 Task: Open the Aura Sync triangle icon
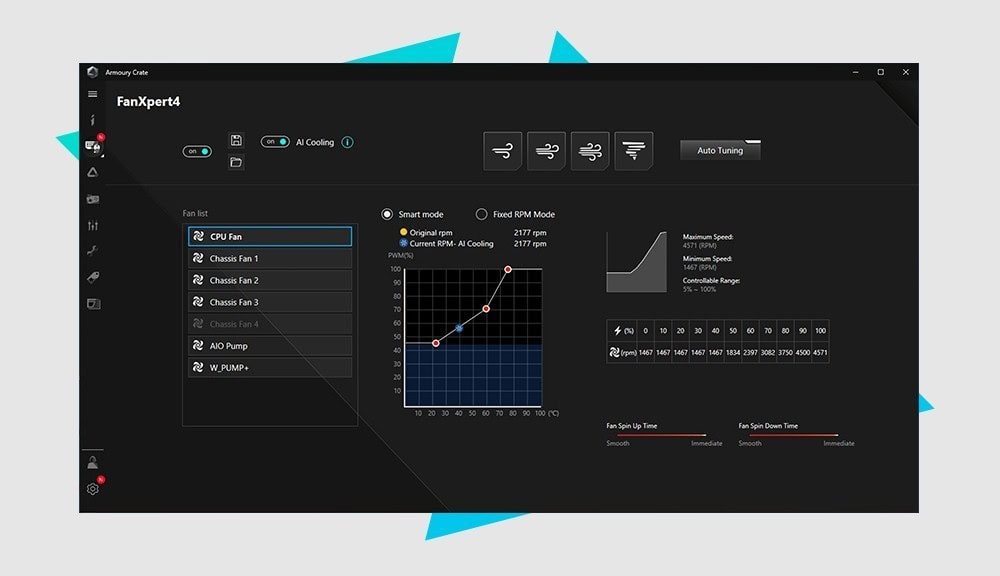pyautogui.click(x=92, y=172)
